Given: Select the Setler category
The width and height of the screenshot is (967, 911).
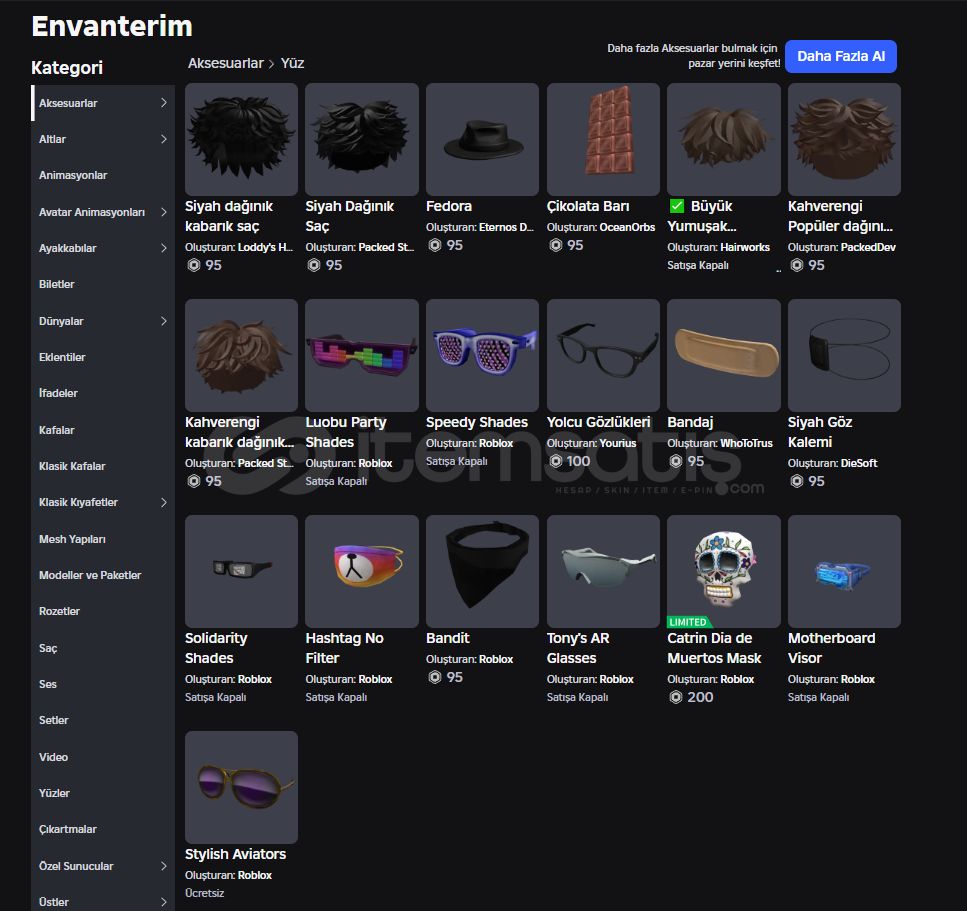Looking at the screenshot, I should click(x=103, y=720).
